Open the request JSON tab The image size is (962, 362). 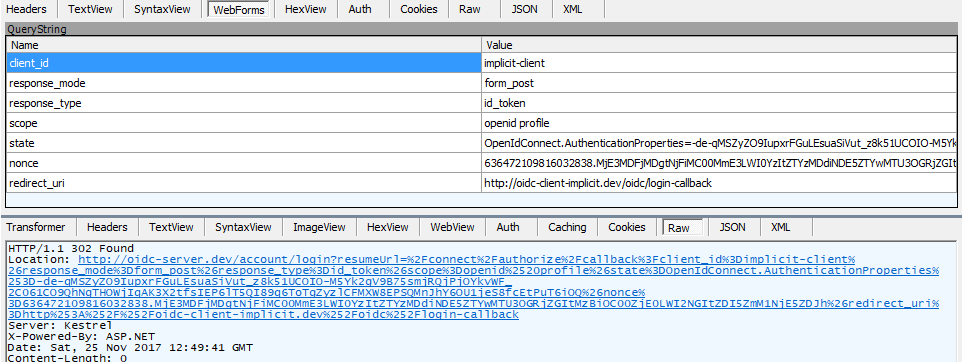(x=526, y=9)
